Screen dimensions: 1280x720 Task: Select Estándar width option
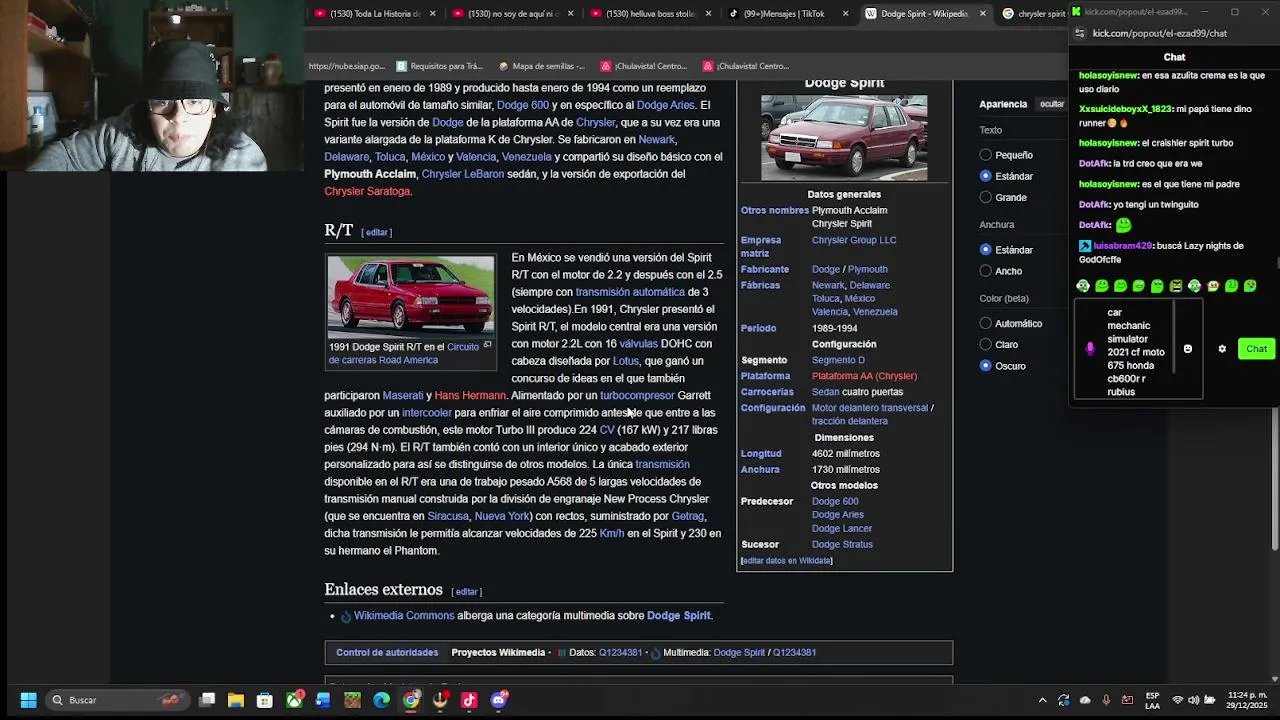coord(986,250)
